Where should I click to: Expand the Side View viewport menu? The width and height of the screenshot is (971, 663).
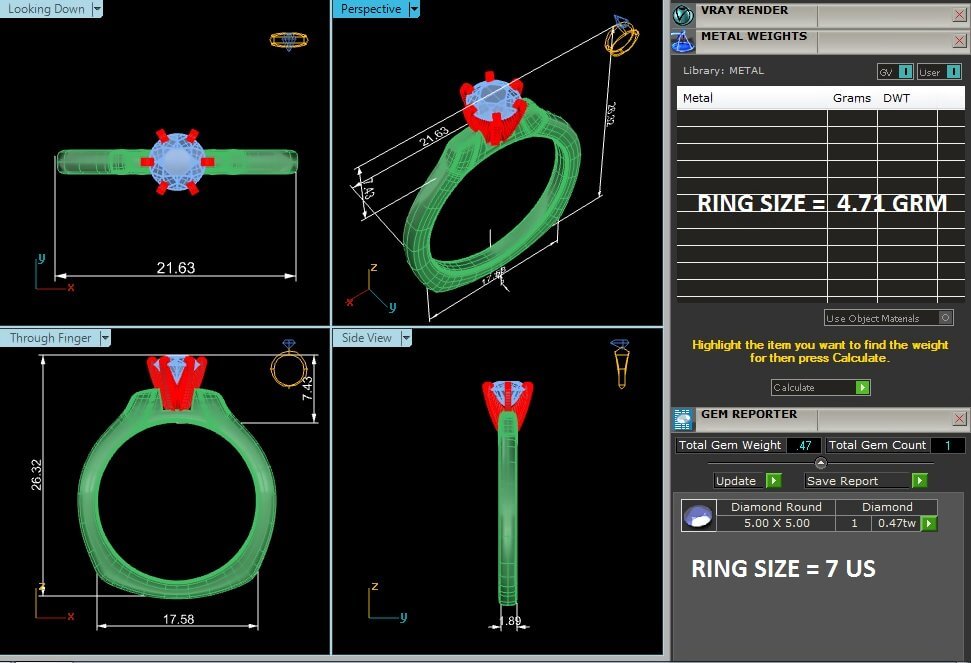(406, 338)
